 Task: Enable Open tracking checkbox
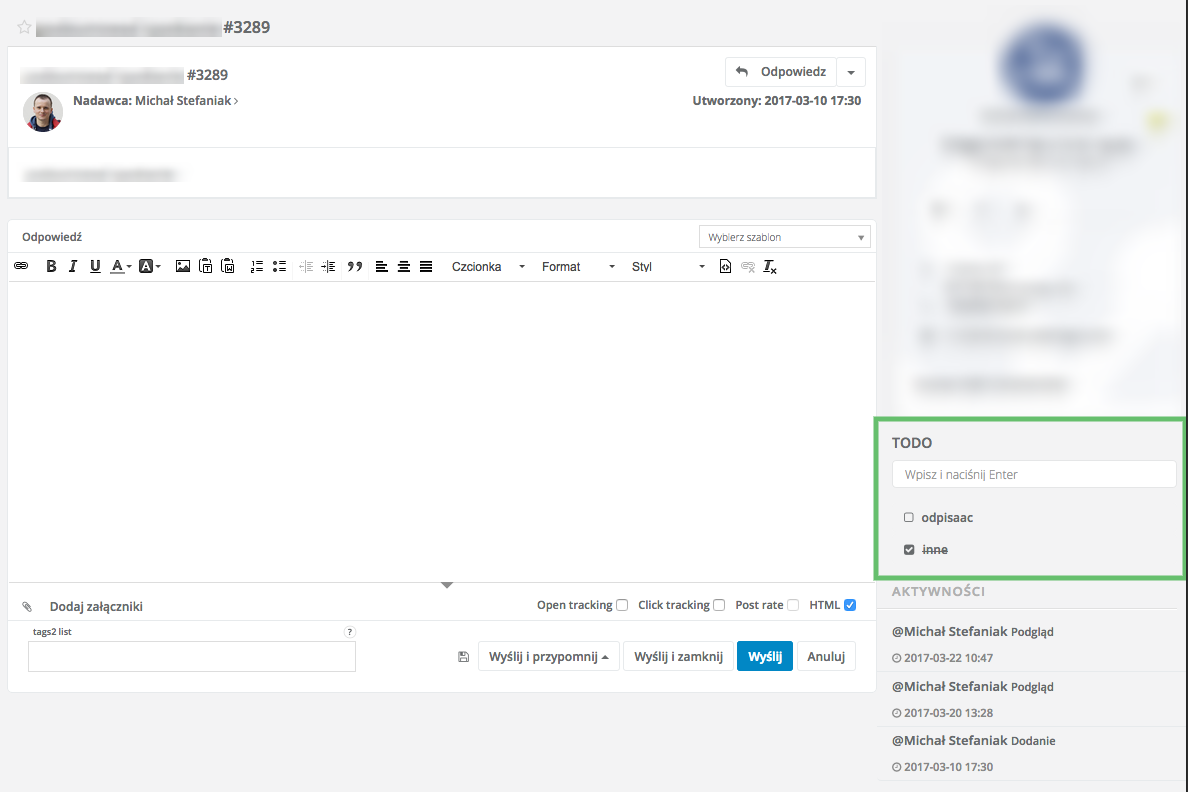(622, 605)
